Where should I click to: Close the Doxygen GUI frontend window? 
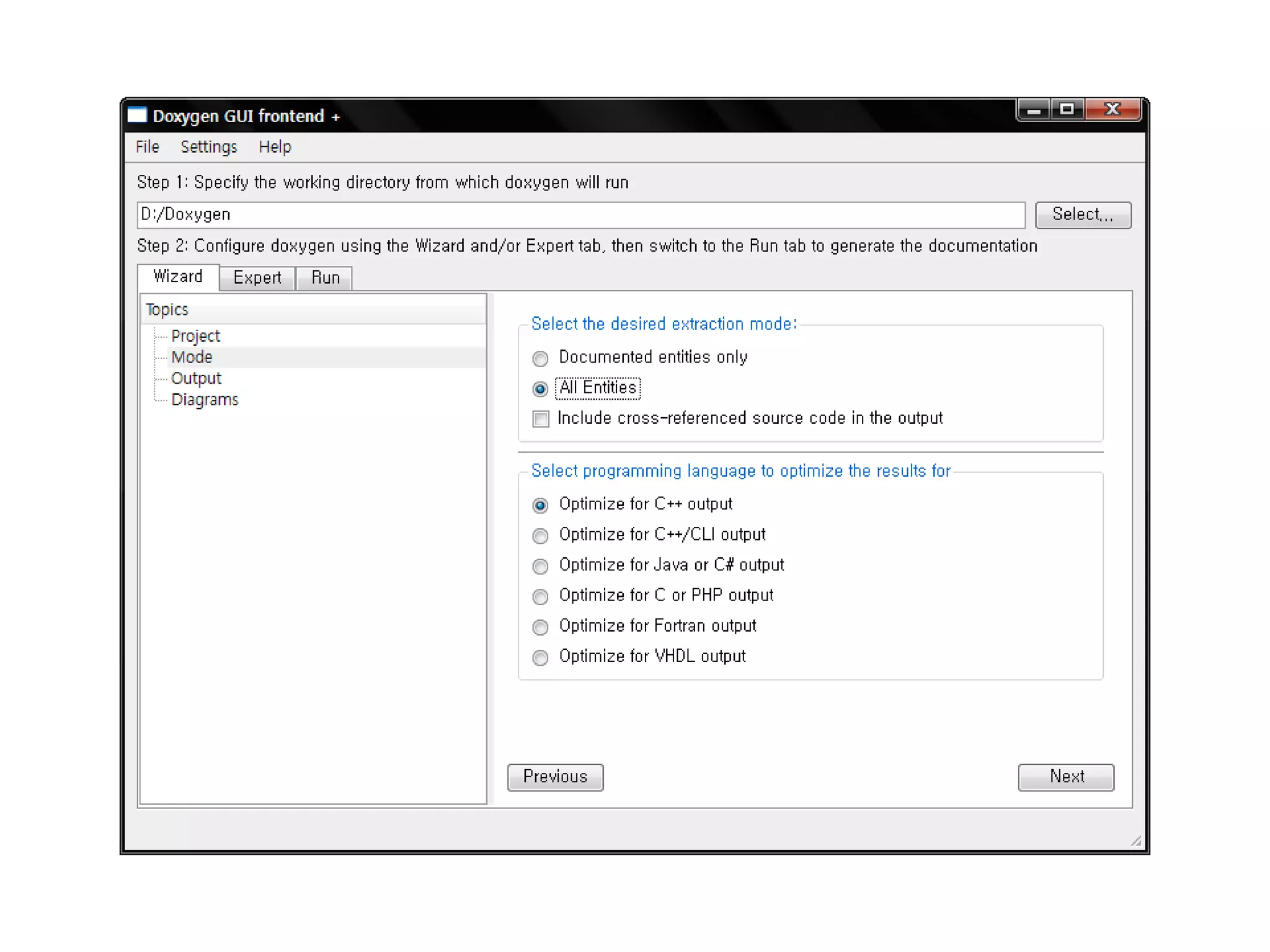[1113, 110]
